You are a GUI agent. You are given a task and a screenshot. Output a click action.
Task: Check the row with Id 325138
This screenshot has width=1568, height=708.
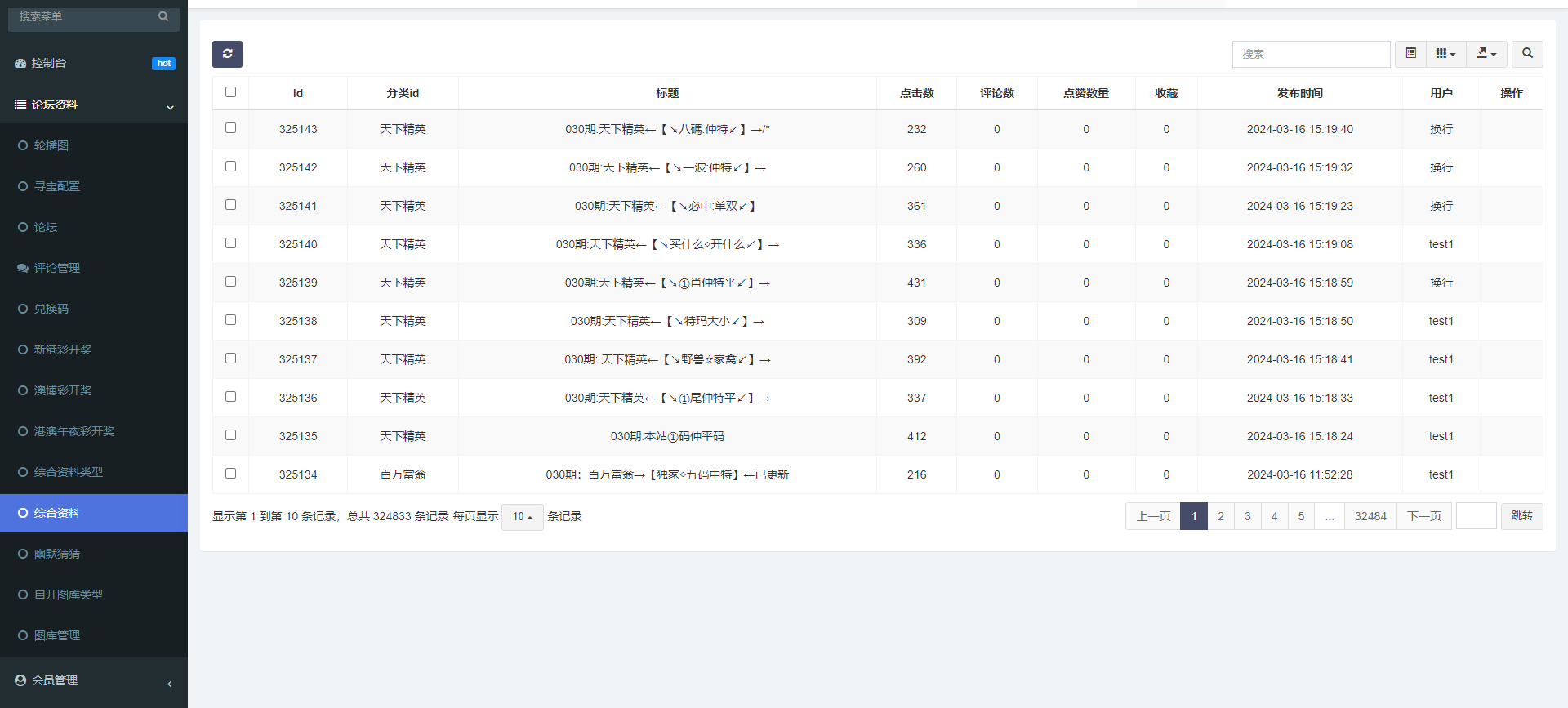tap(230, 320)
